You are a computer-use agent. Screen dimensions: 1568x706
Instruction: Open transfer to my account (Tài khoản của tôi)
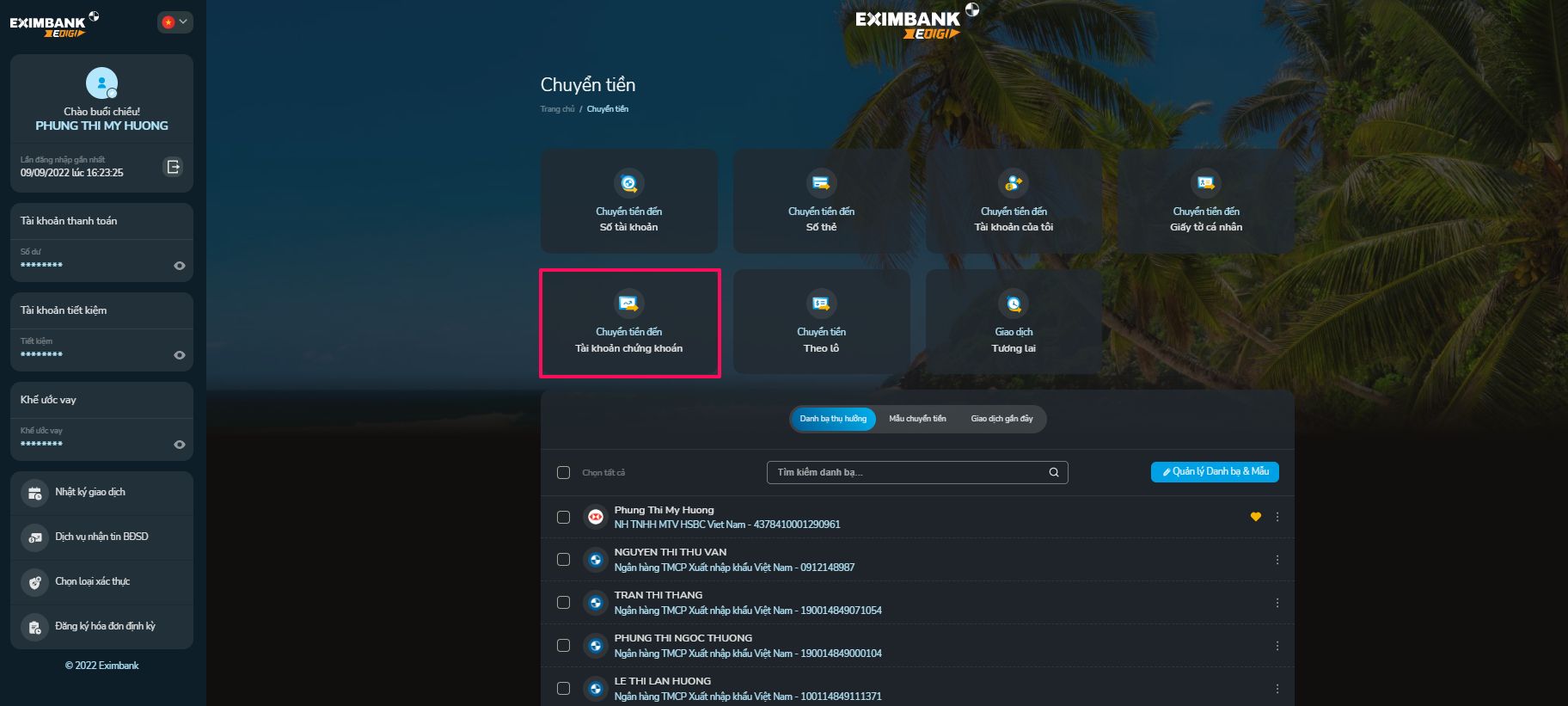(1014, 201)
